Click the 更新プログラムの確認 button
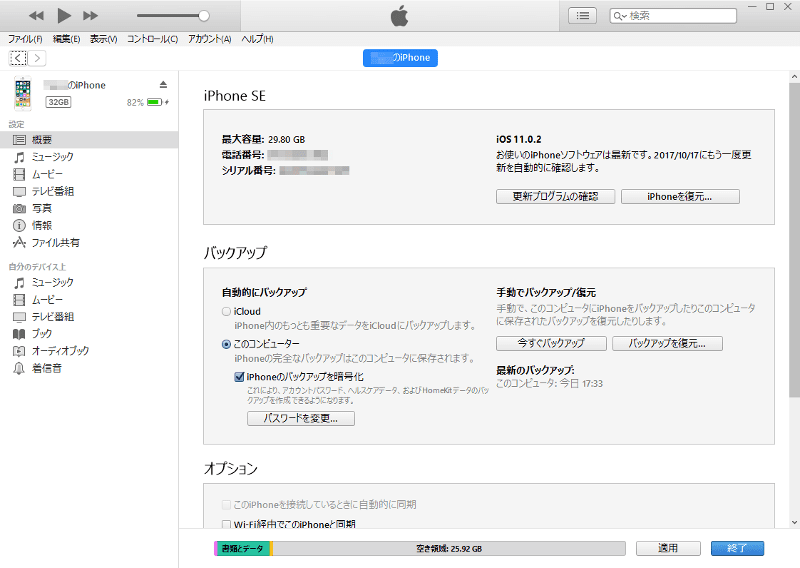Viewport: 800px width, 568px height. (555, 197)
